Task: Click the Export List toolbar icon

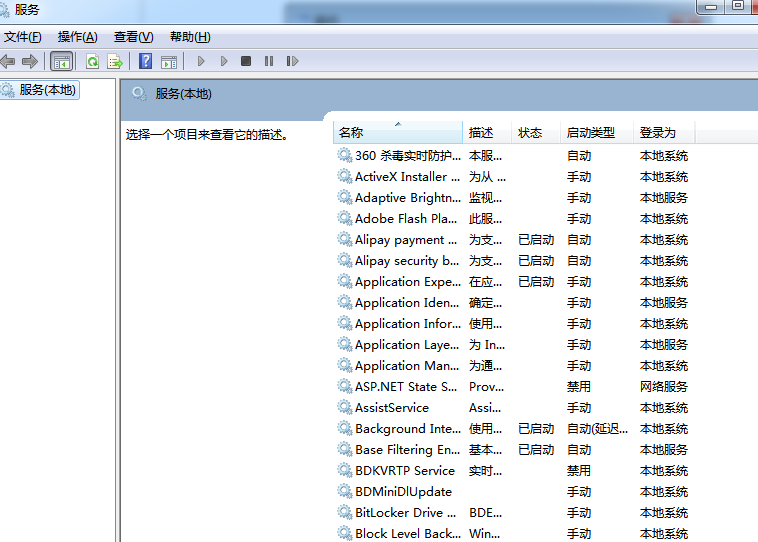Action: point(115,61)
